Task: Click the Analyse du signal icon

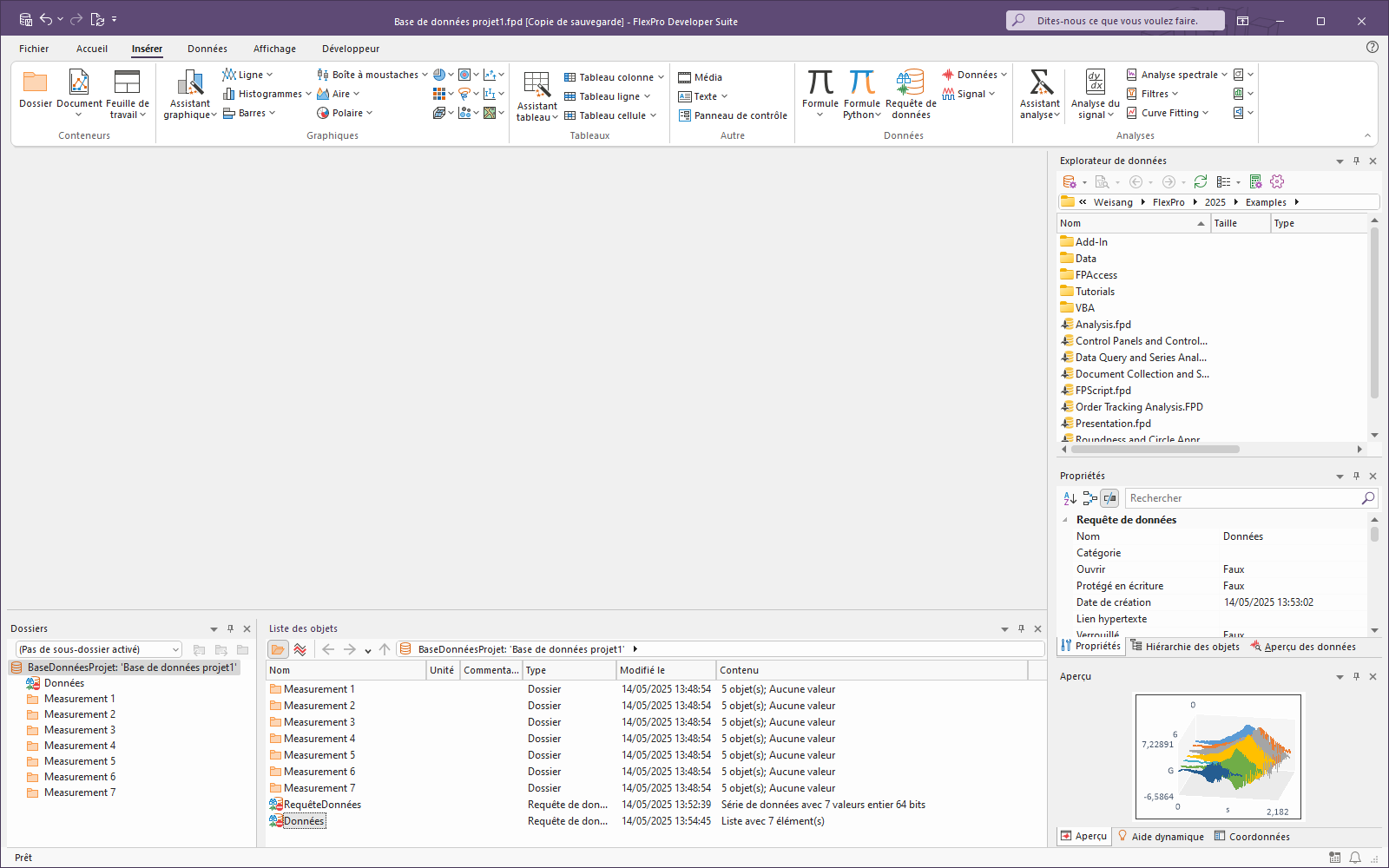Action: click(x=1095, y=83)
